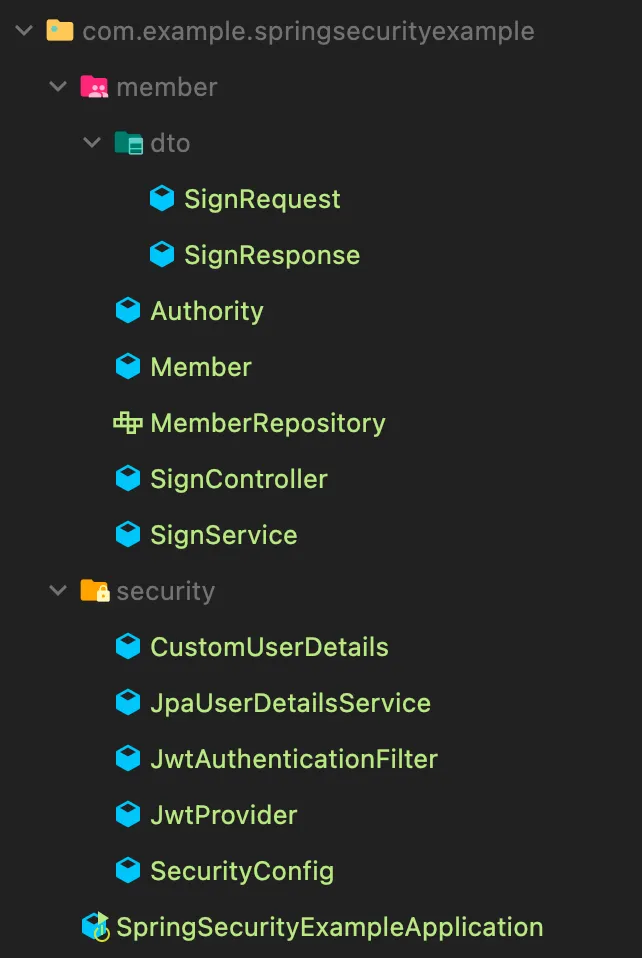Screen dimensions: 642x958
Task: Click the dto folder icon
Action: click(128, 143)
